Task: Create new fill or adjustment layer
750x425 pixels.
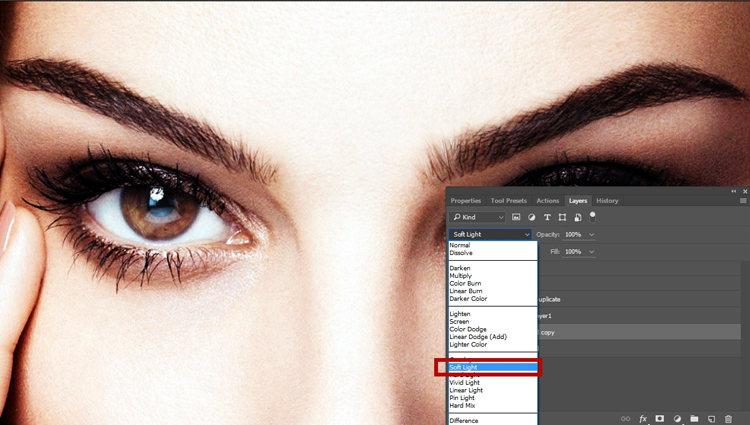Action: pos(677,419)
